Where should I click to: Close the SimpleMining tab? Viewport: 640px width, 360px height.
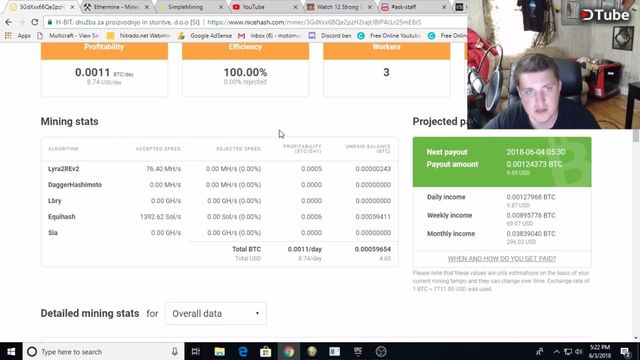coord(221,7)
